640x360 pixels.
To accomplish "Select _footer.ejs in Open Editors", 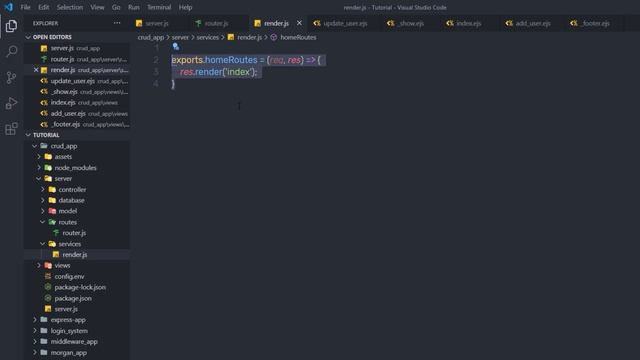I will tap(78, 124).
